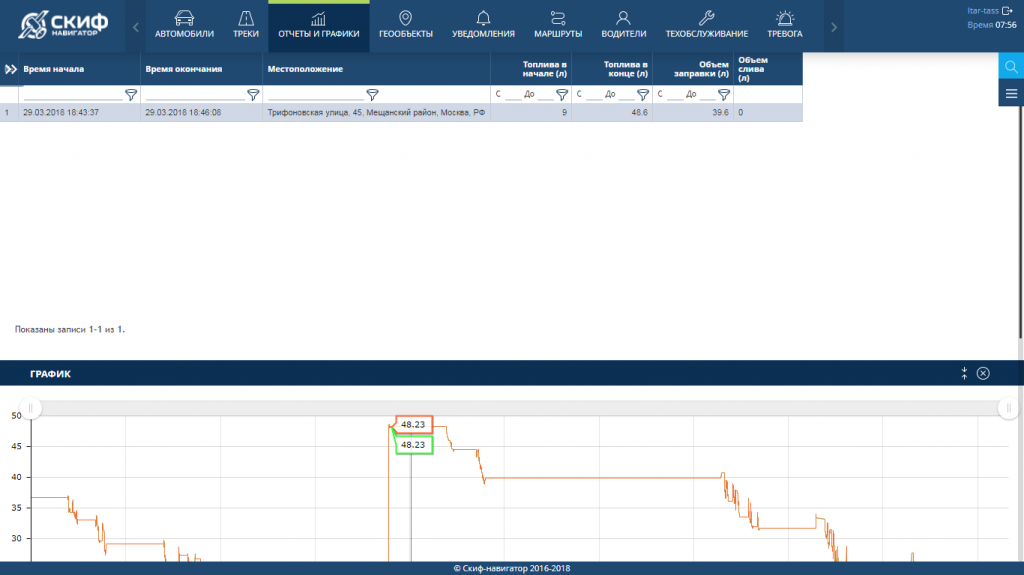The image size is (1024, 575).
Task: Focus the 'До' field of Топлива в конце
Action: coord(626,95)
